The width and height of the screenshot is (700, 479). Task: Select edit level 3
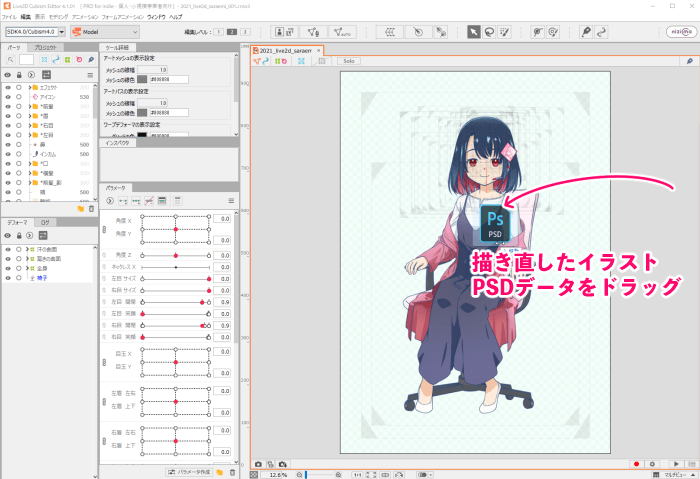[245, 32]
